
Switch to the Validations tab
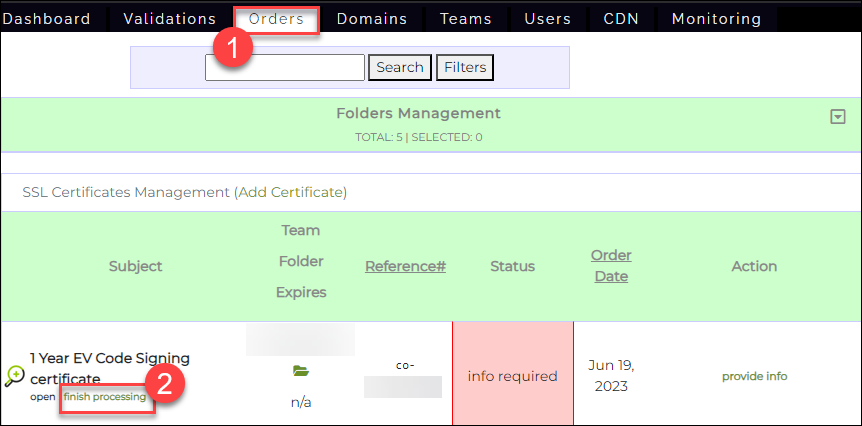click(x=169, y=19)
